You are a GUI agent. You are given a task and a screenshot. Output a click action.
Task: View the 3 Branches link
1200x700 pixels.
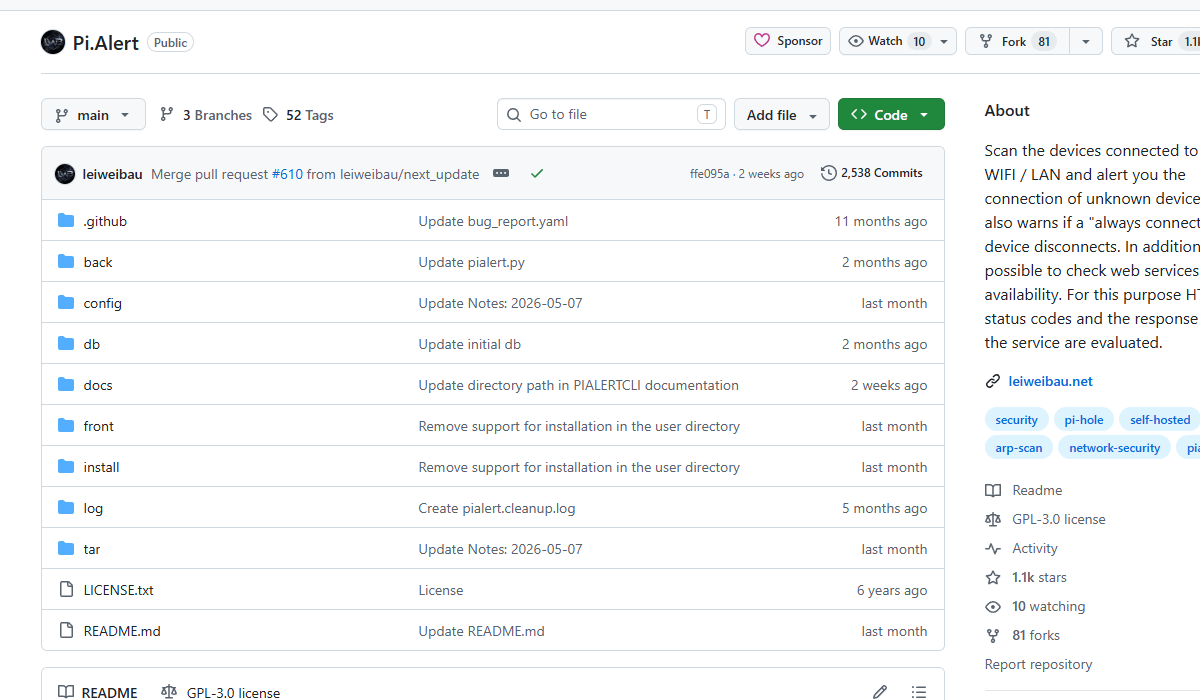[206, 115]
